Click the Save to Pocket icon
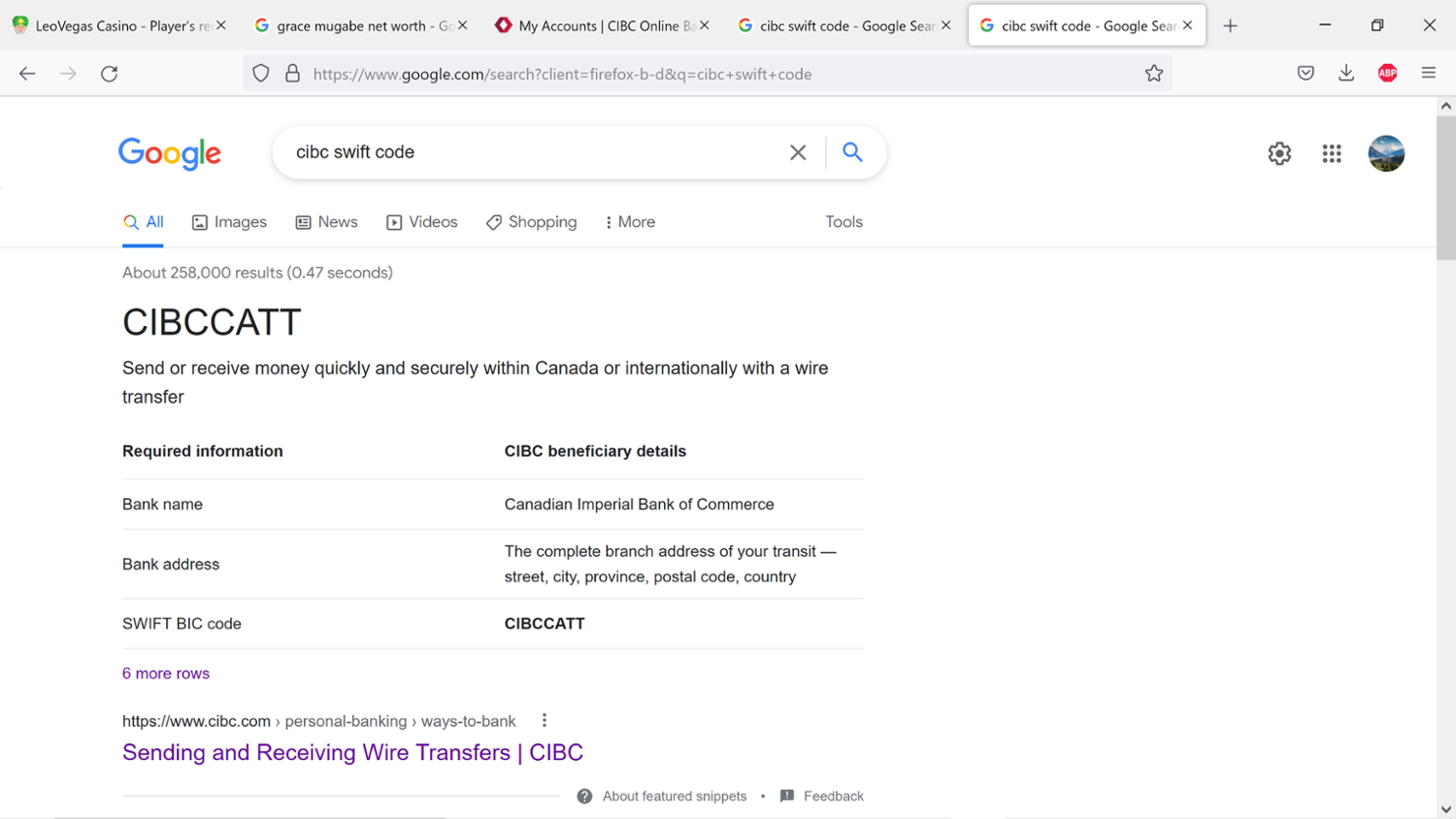This screenshot has width=1456, height=819. (x=1306, y=74)
